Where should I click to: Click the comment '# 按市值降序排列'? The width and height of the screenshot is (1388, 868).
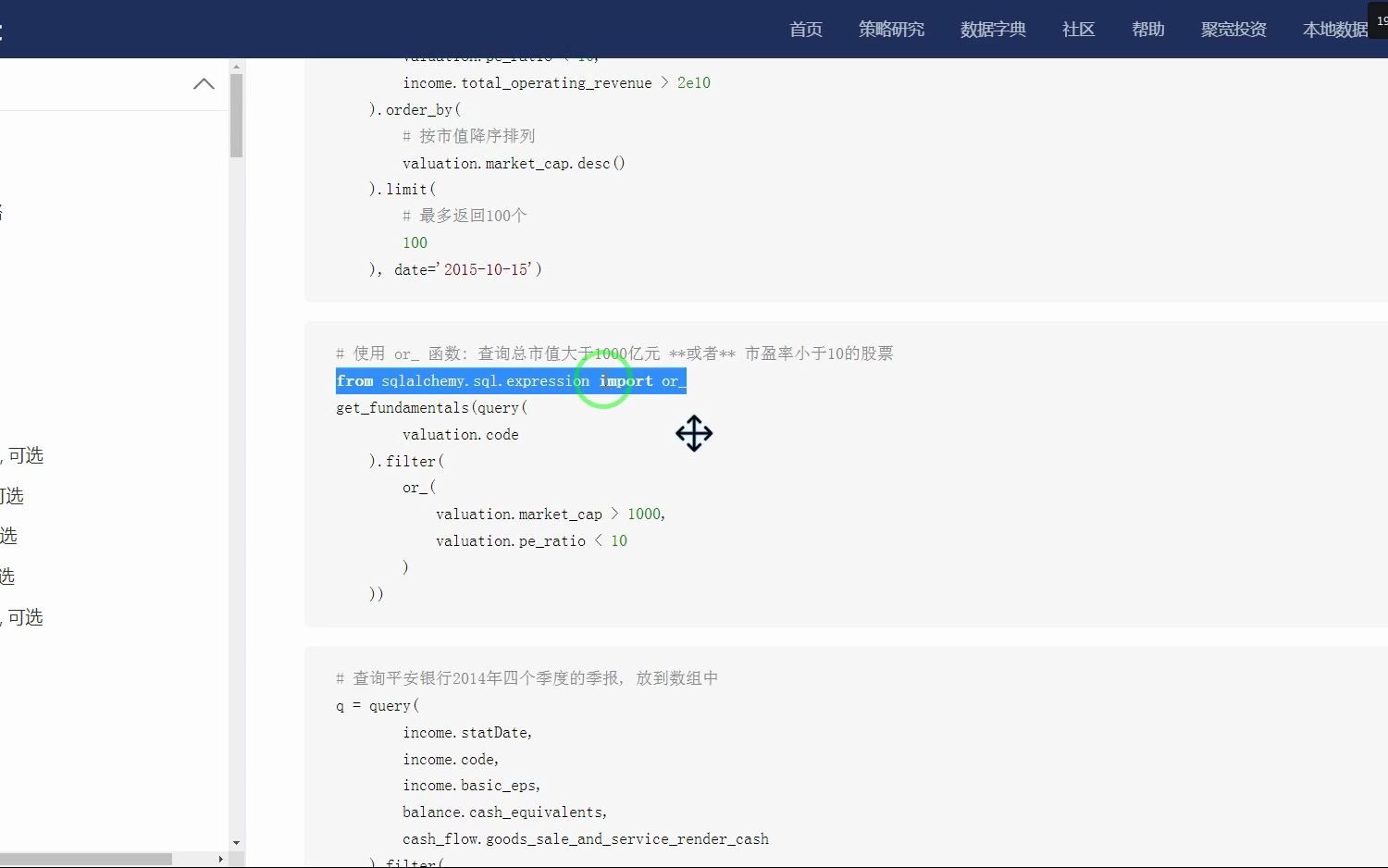[469, 136]
